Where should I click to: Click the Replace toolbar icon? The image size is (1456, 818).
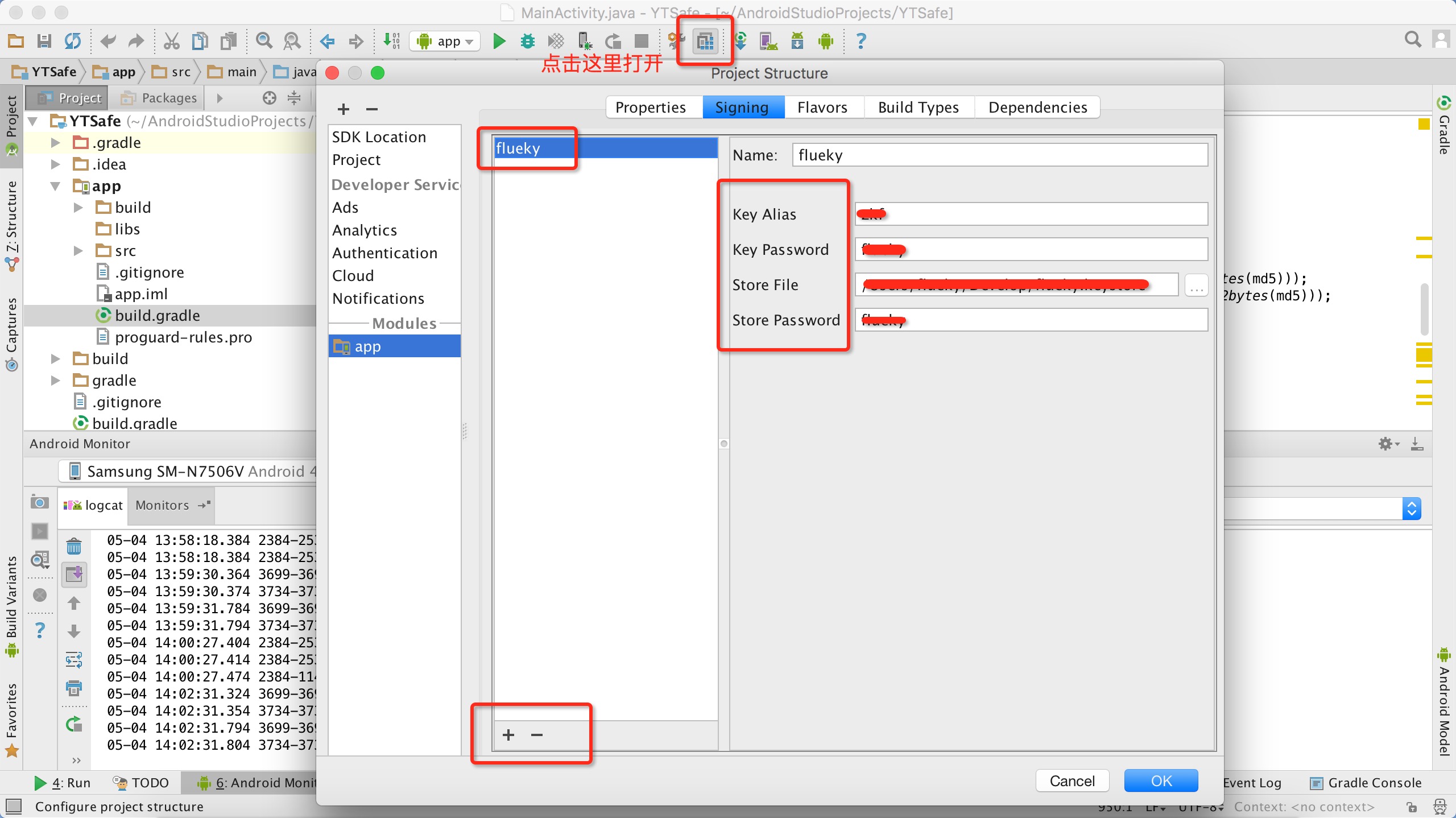tap(292, 41)
